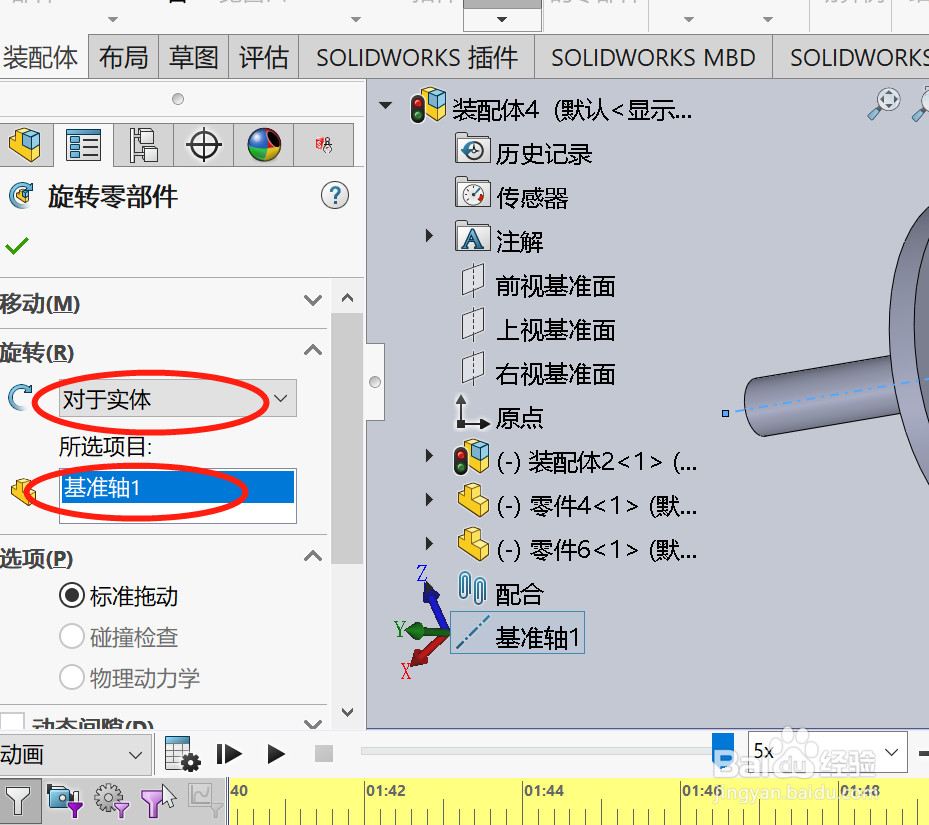The image size is (929, 825).
Task: Open the SOLIDWORKS 插件 tab
Action: (x=417, y=57)
